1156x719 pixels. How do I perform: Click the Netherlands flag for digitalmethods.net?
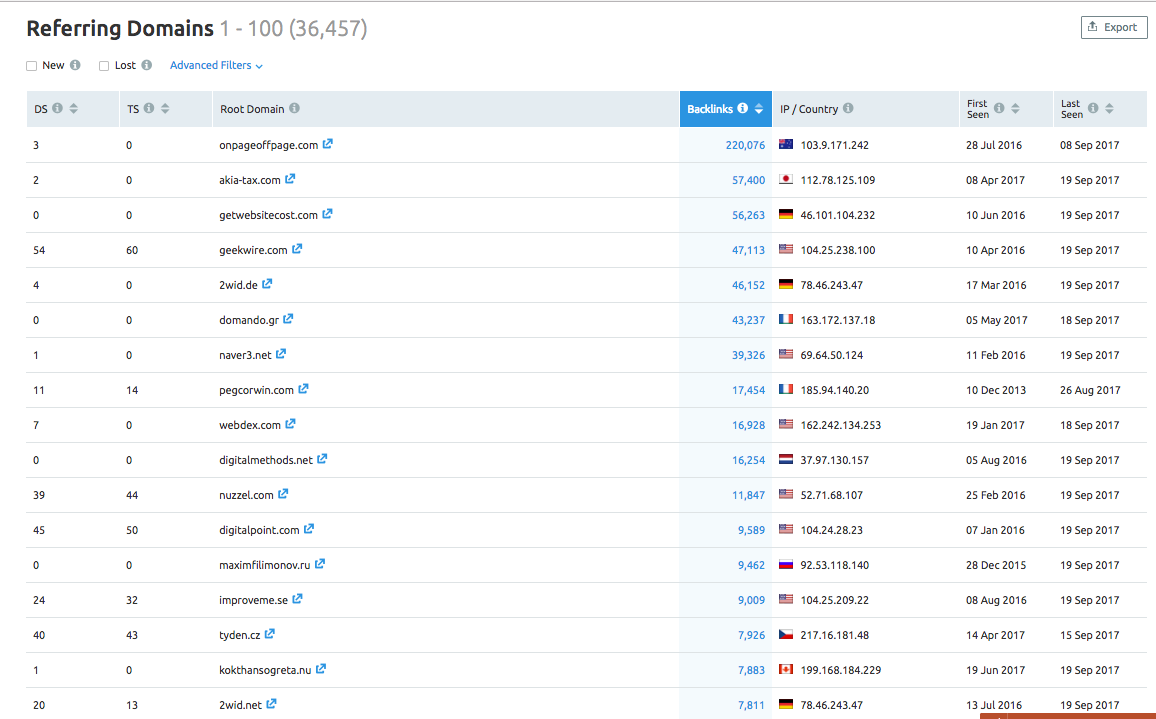[786, 459]
